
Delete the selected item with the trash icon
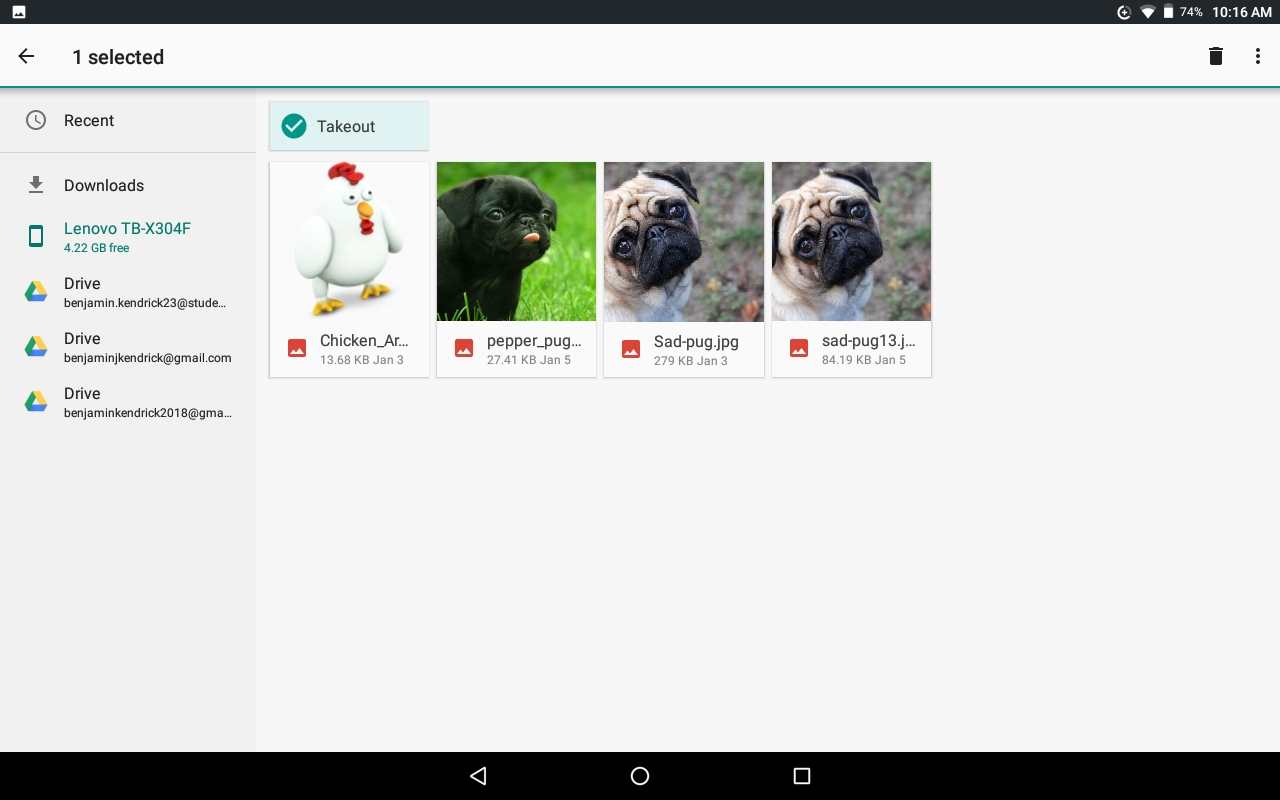1216,57
